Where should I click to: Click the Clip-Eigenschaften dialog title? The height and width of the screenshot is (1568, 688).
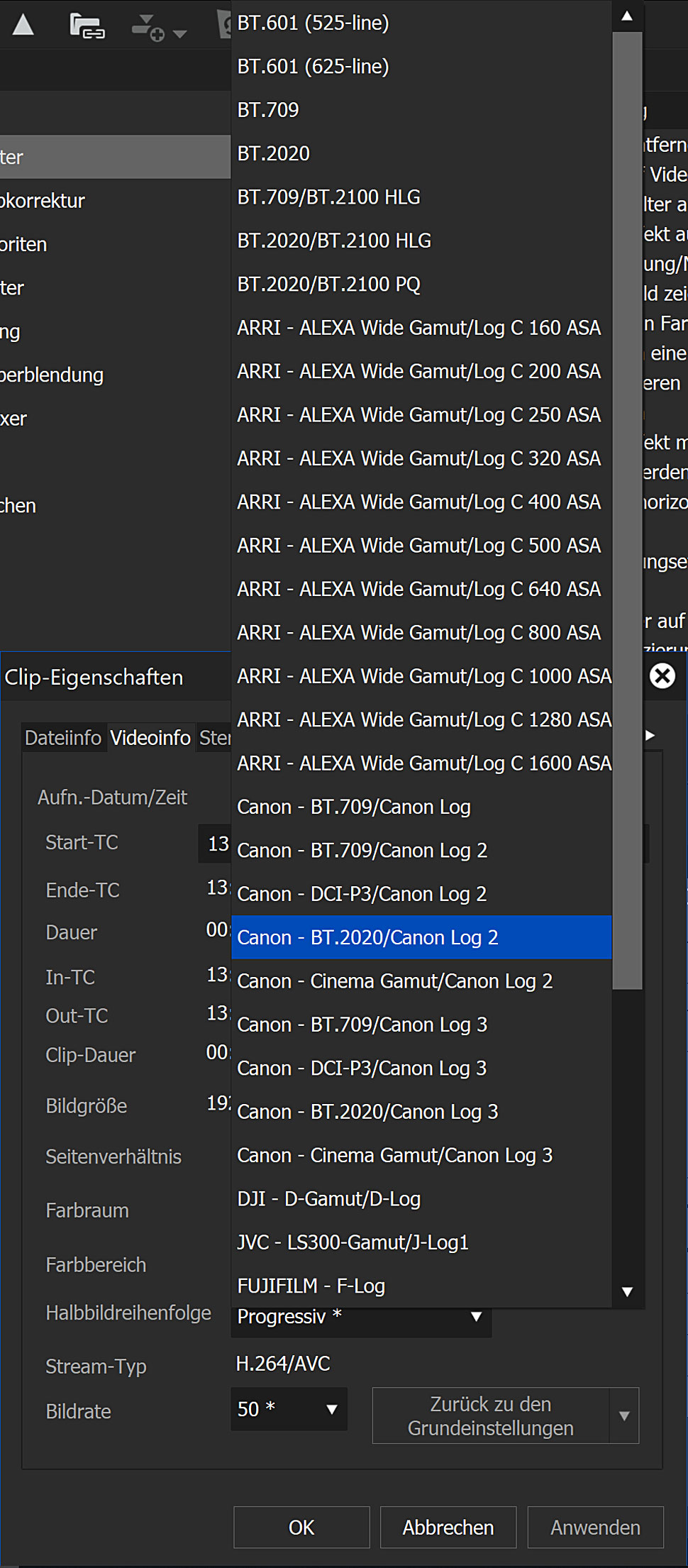tap(94, 678)
